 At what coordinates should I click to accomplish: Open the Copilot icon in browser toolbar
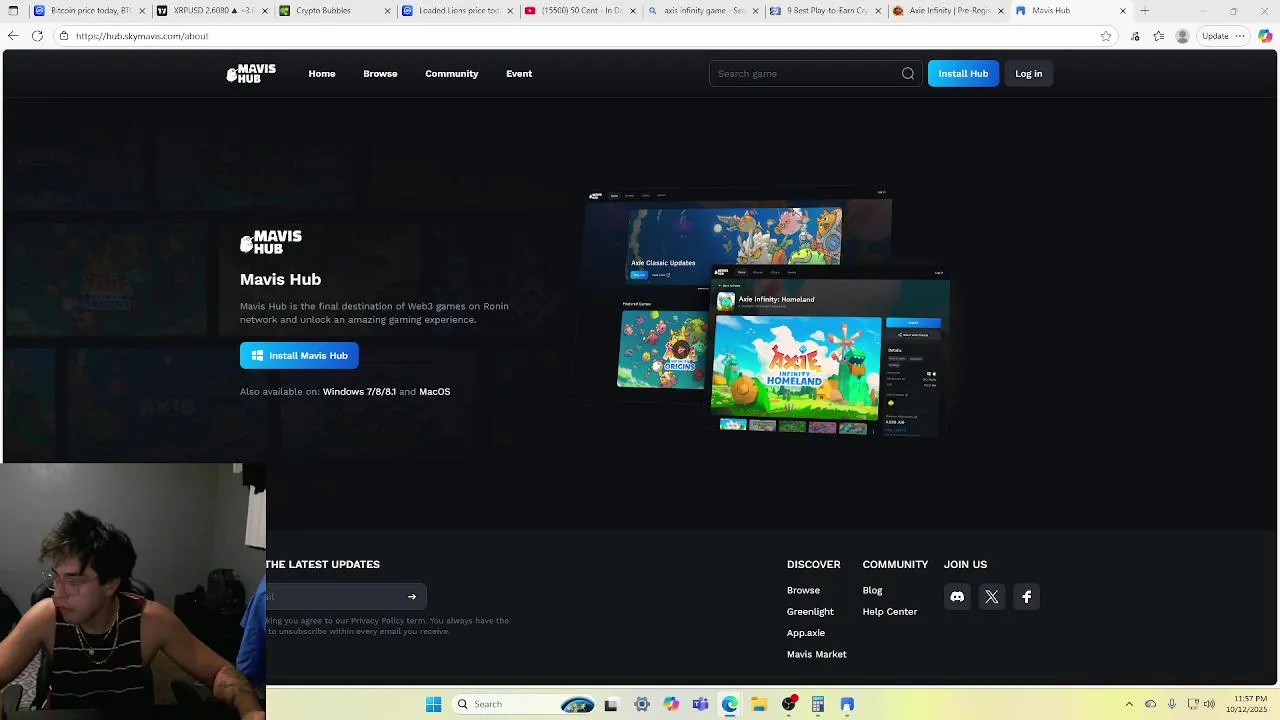coord(1265,36)
